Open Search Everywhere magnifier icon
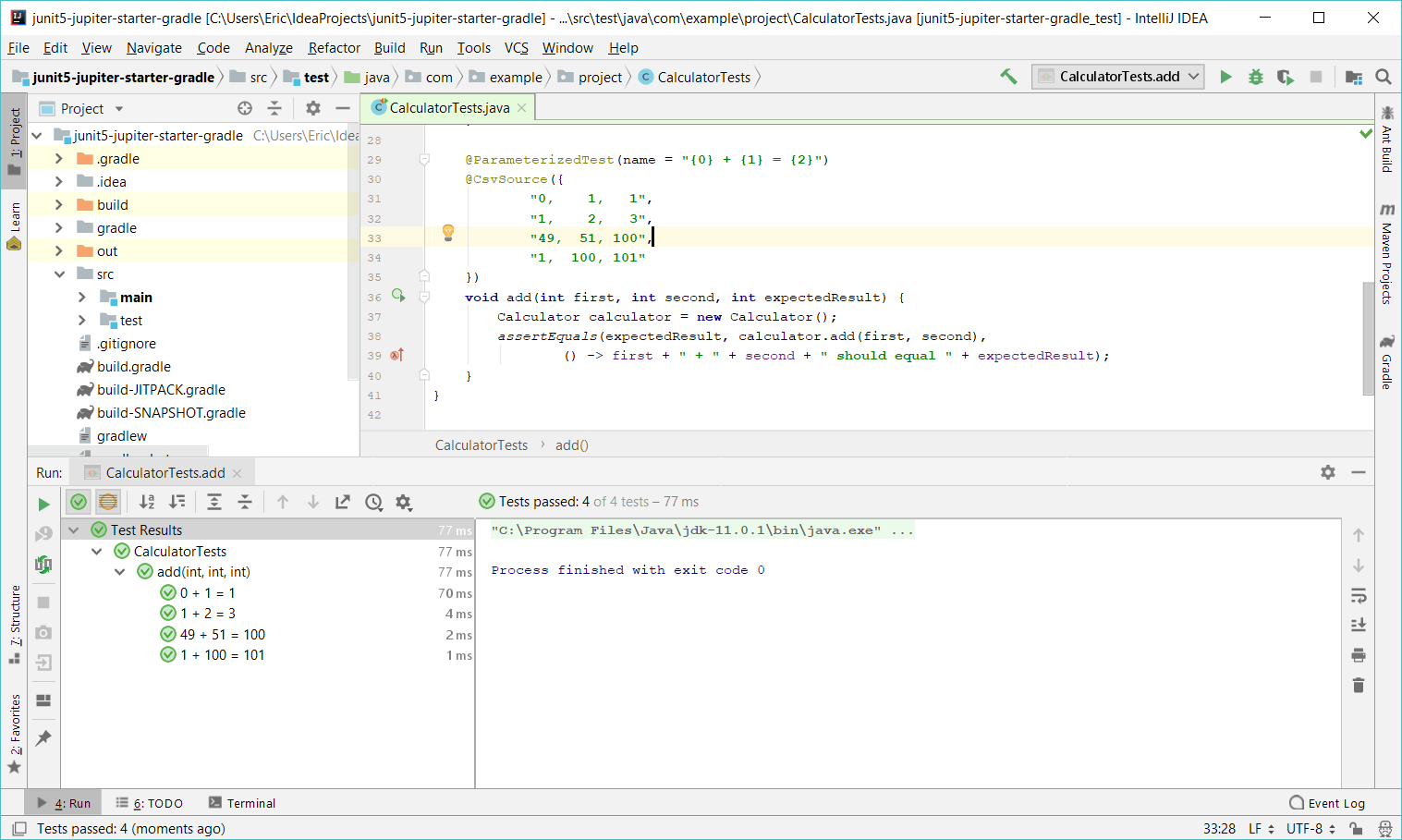 [1383, 77]
